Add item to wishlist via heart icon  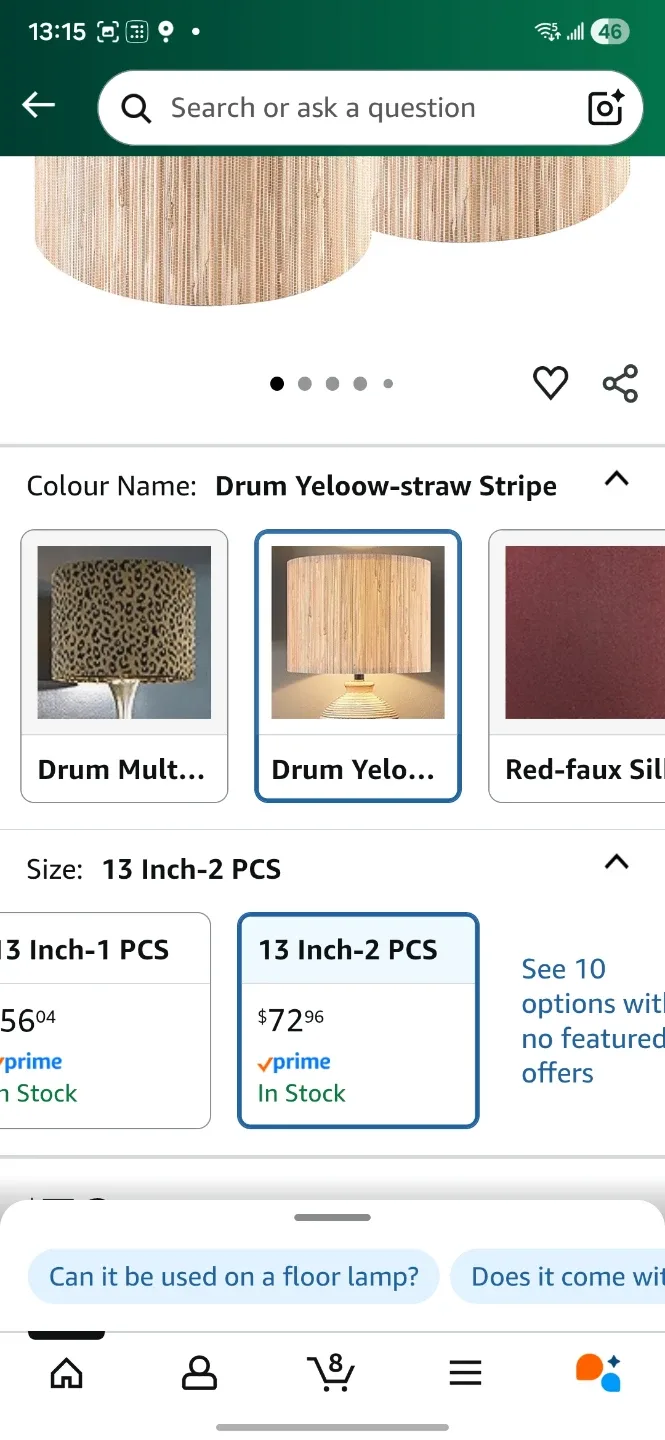pyautogui.click(x=550, y=383)
